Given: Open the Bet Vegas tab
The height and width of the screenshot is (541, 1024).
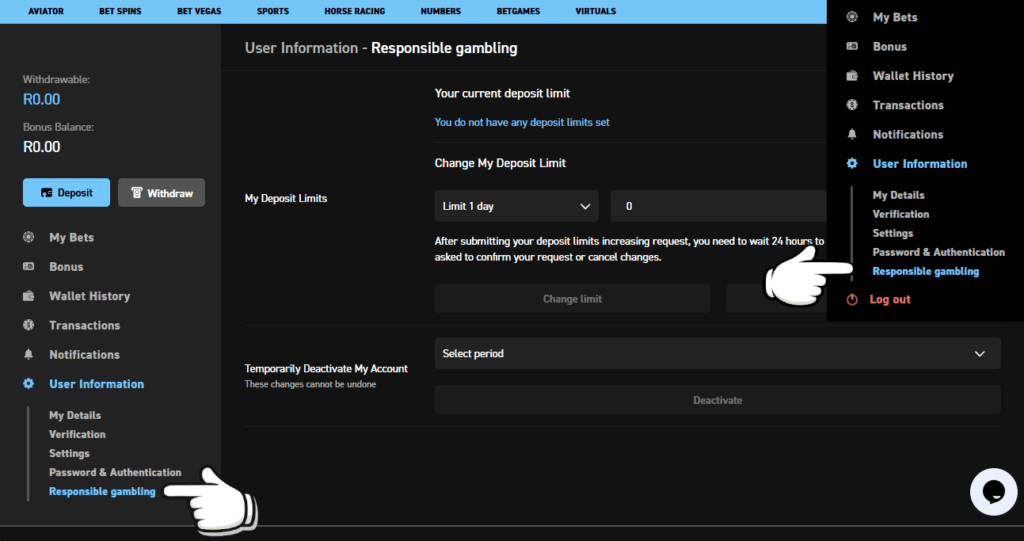Looking at the screenshot, I should [199, 11].
